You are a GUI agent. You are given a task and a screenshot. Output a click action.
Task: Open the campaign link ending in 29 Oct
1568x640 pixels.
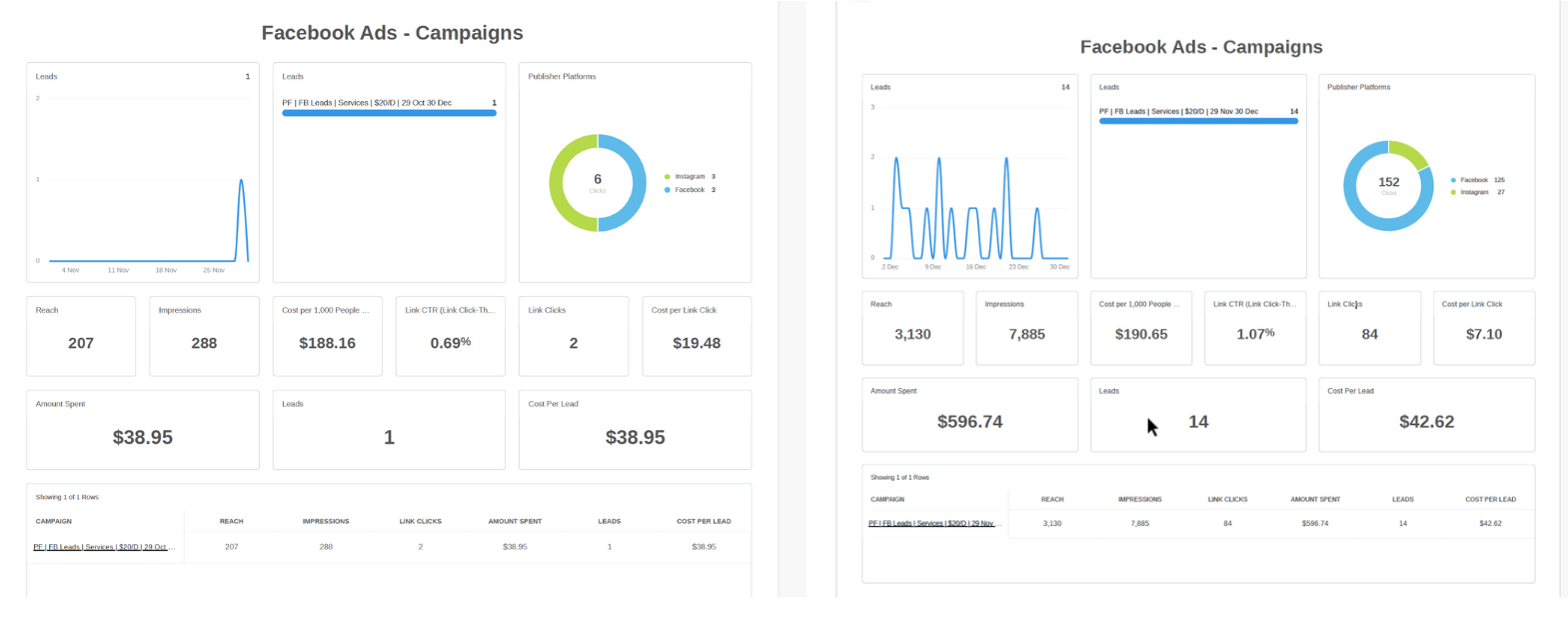[x=104, y=547]
